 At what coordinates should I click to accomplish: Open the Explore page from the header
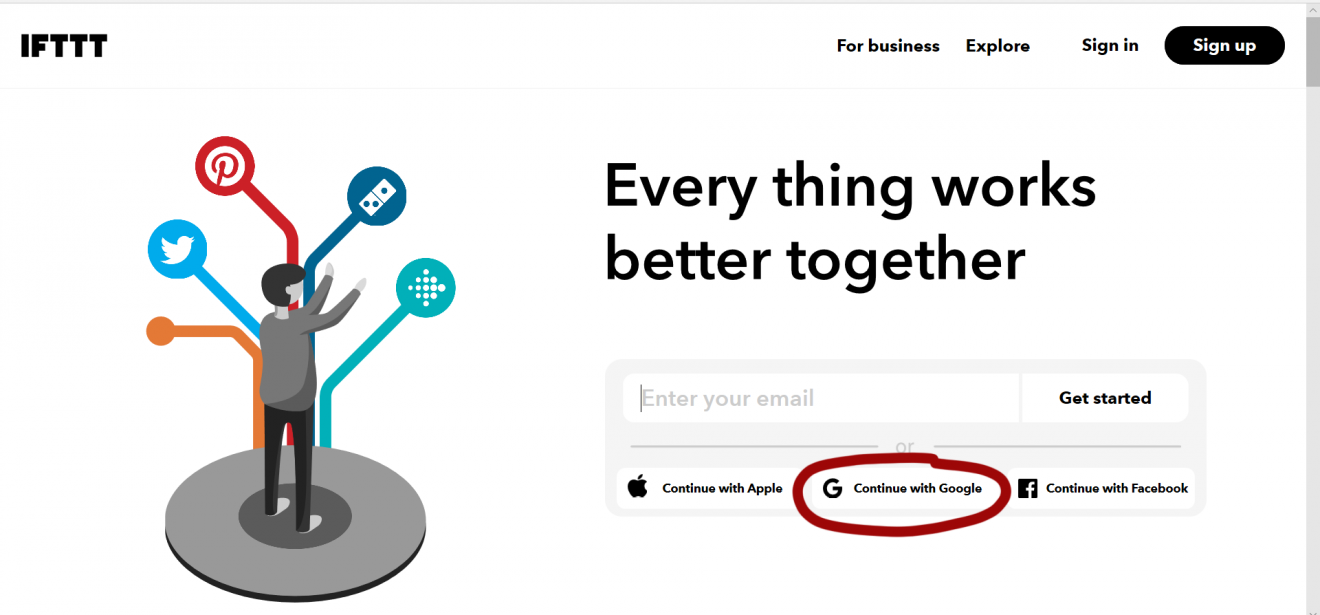click(997, 45)
